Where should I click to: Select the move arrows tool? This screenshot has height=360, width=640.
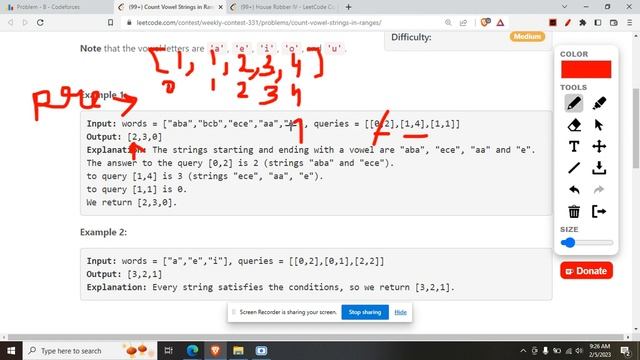599,146
